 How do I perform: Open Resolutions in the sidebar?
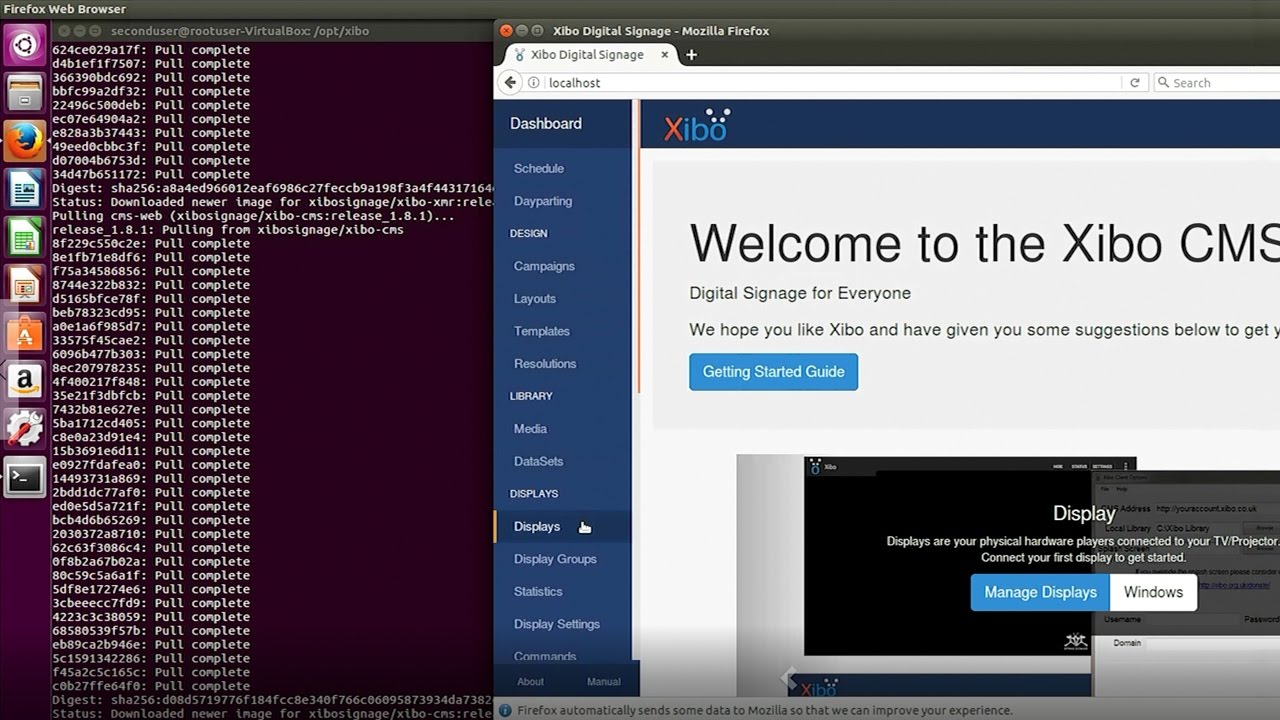[x=545, y=364]
